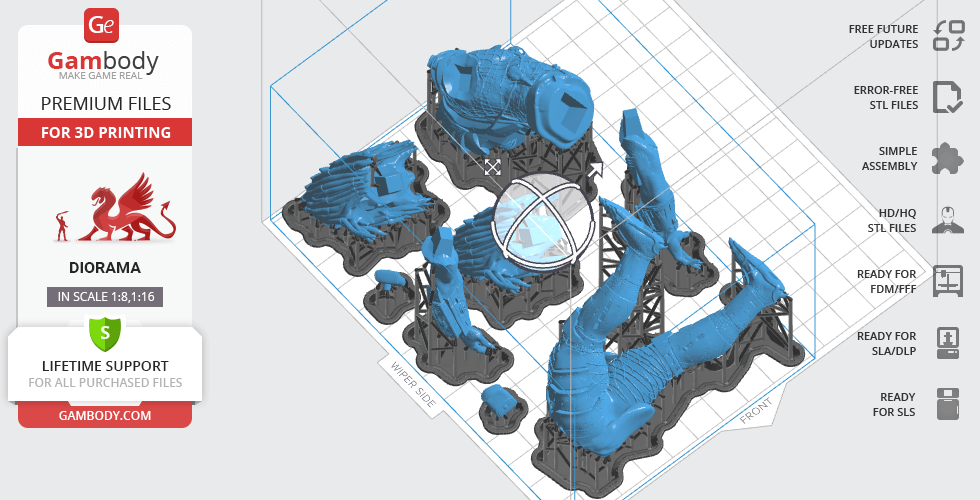The height and width of the screenshot is (500, 980).
Task: Open the GAMBODY.COM link
Action: (x=104, y=414)
